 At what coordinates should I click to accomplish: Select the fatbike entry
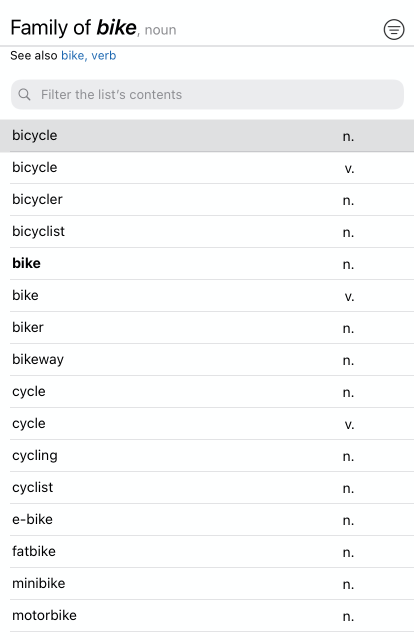212,551
